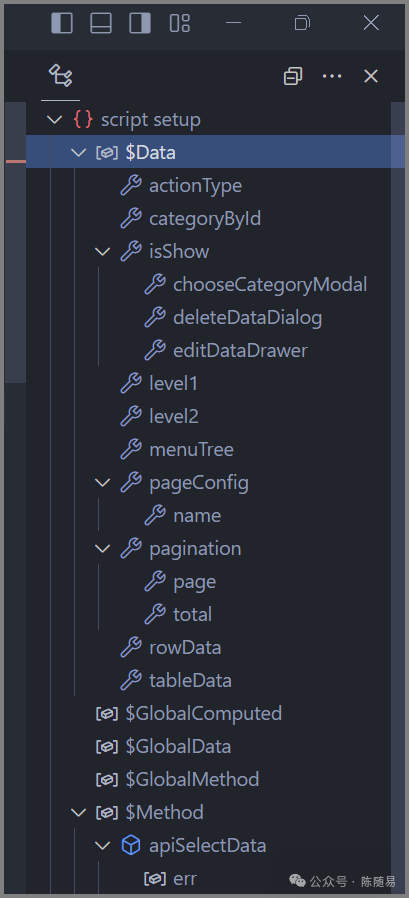The height and width of the screenshot is (898, 409).
Task: Collapse the $Data node chevron
Action: [x=78, y=153]
